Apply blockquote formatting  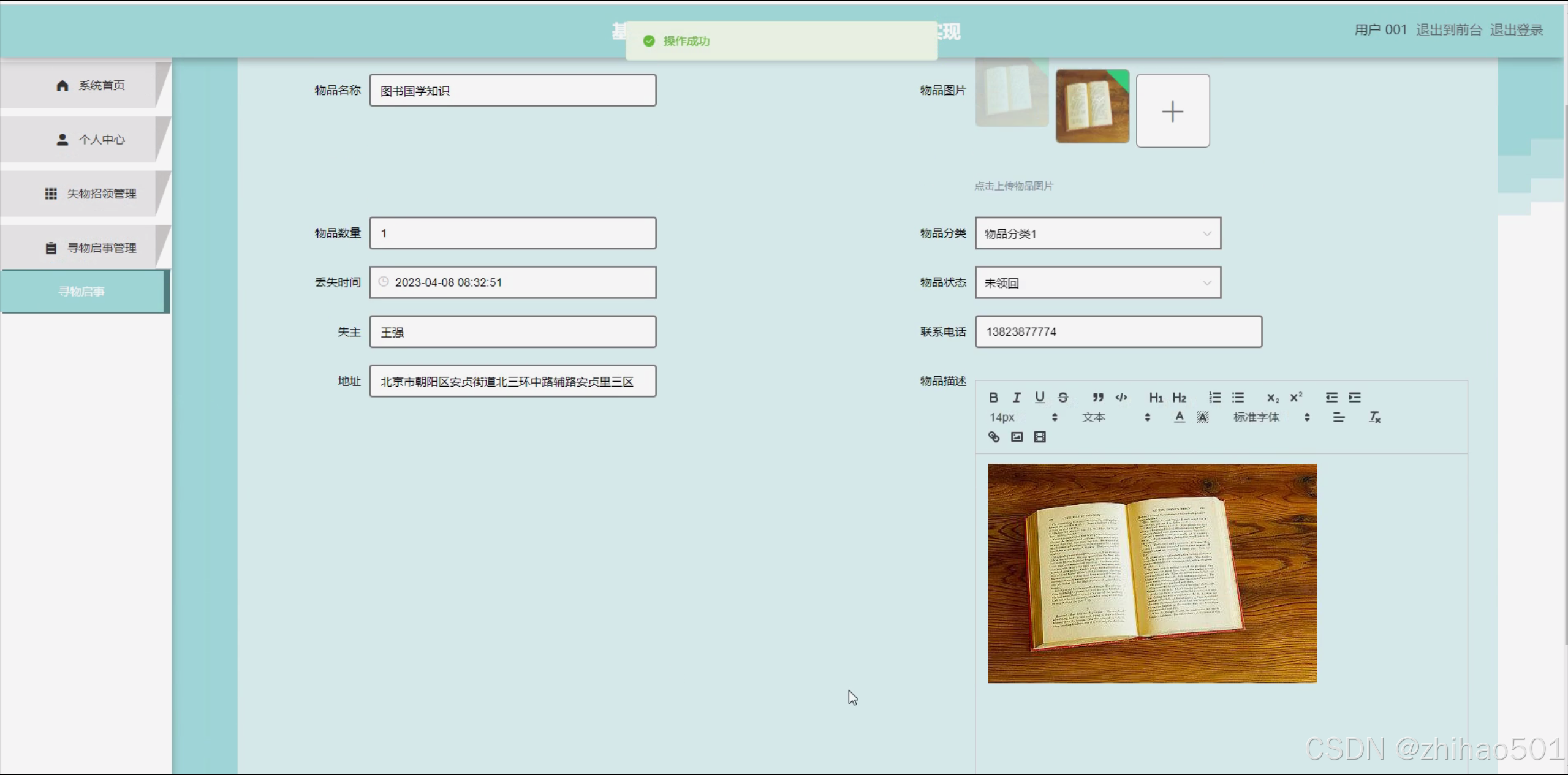[x=1097, y=398]
